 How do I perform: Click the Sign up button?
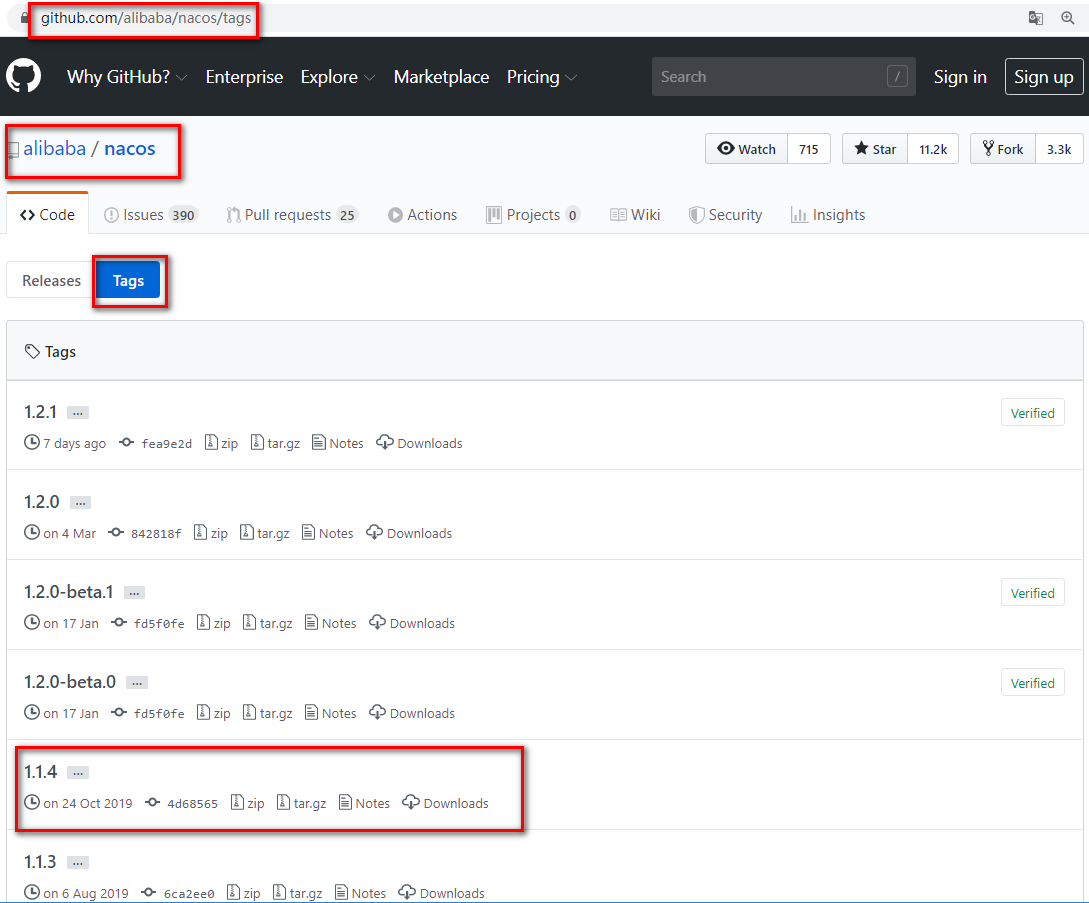[1044, 76]
